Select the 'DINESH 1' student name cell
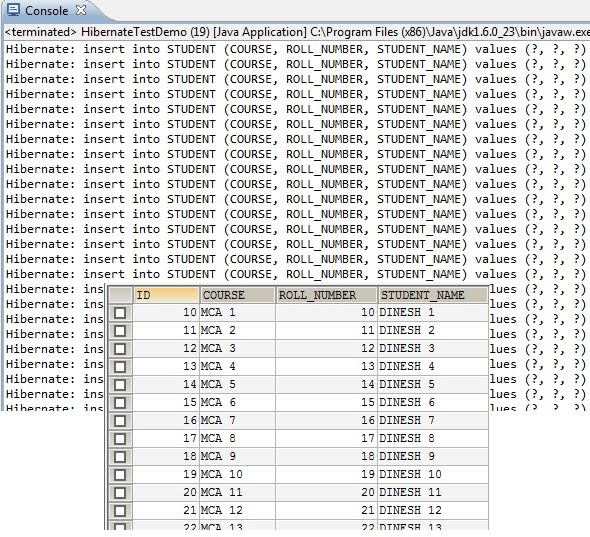 click(433, 312)
